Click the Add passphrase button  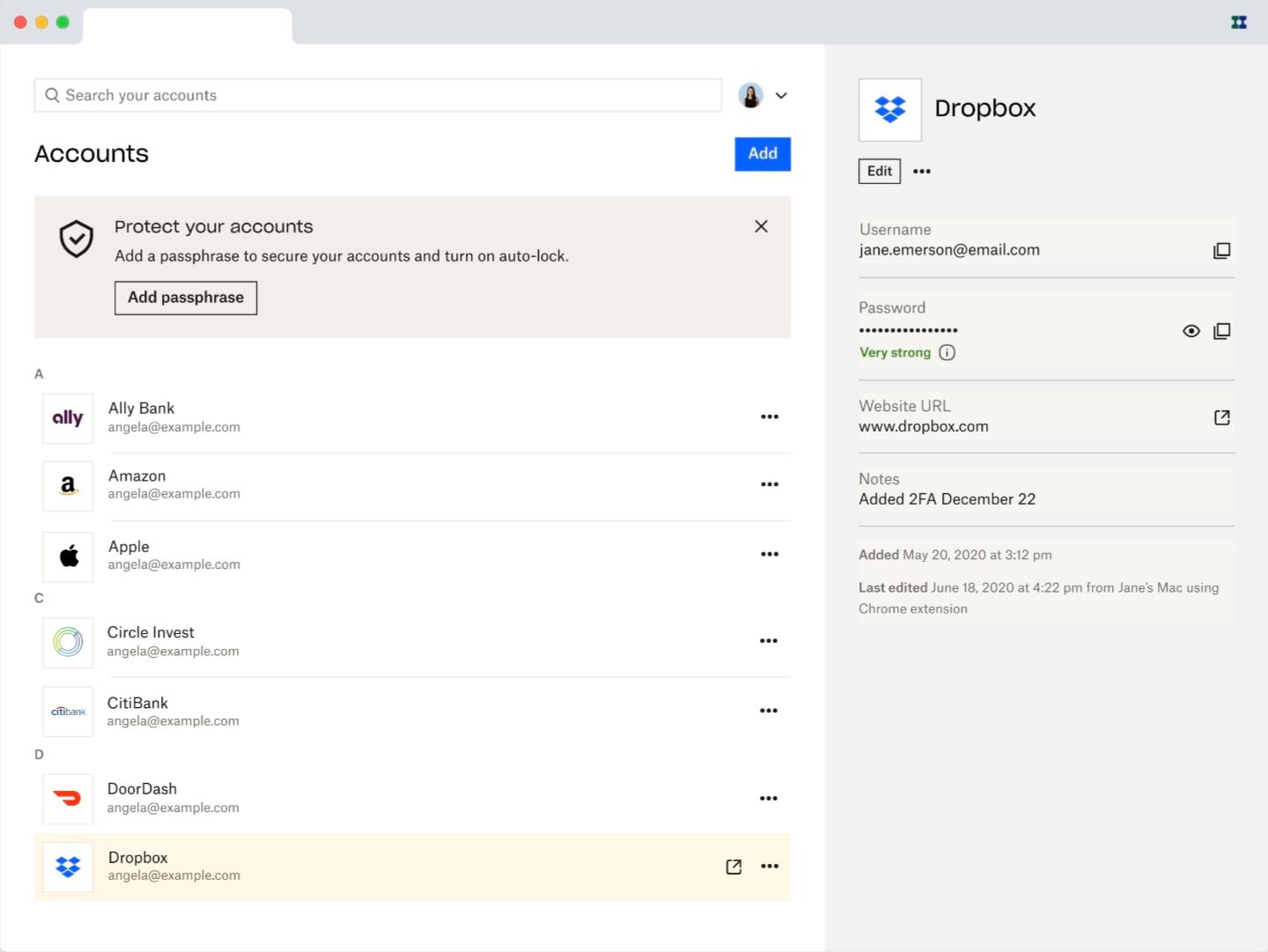pos(185,298)
